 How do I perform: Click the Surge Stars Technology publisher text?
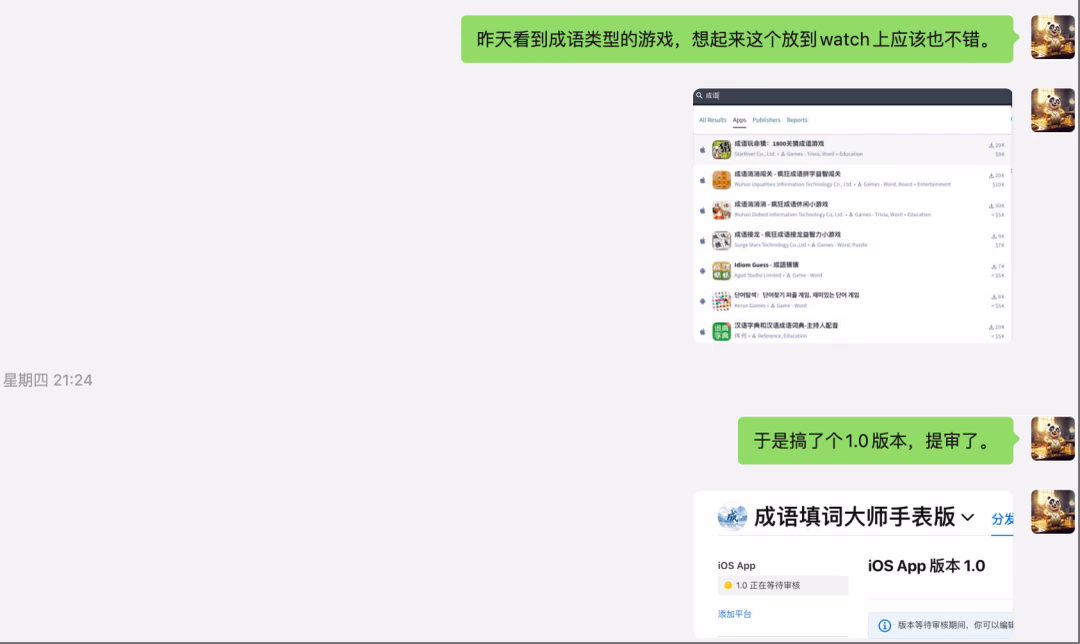click(x=770, y=245)
